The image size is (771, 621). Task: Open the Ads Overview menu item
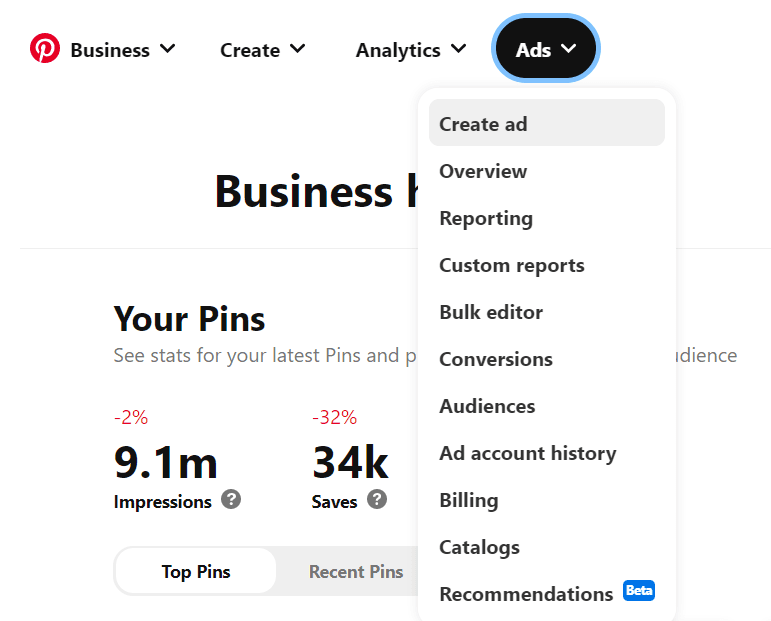(x=483, y=171)
